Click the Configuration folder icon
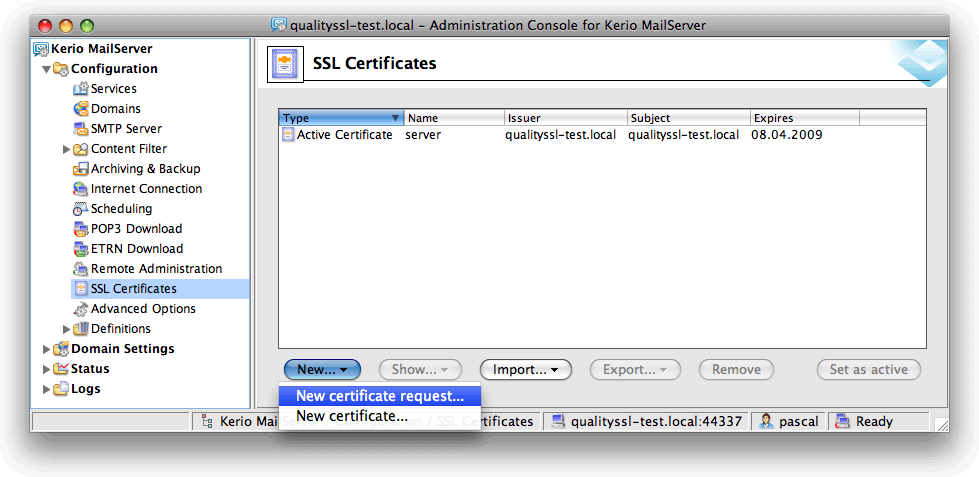The height and width of the screenshot is (477, 979). (x=61, y=69)
